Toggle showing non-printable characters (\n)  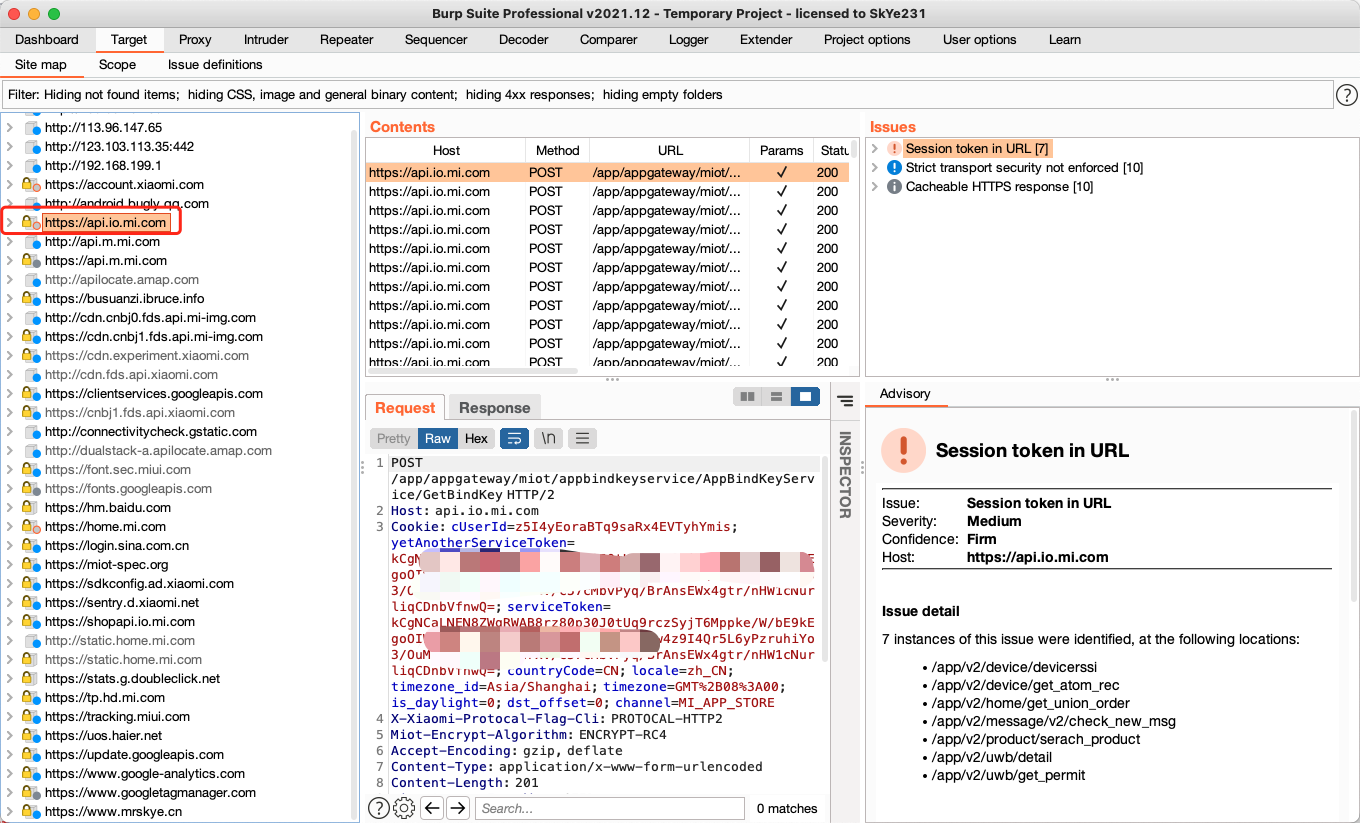tap(548, 438)
